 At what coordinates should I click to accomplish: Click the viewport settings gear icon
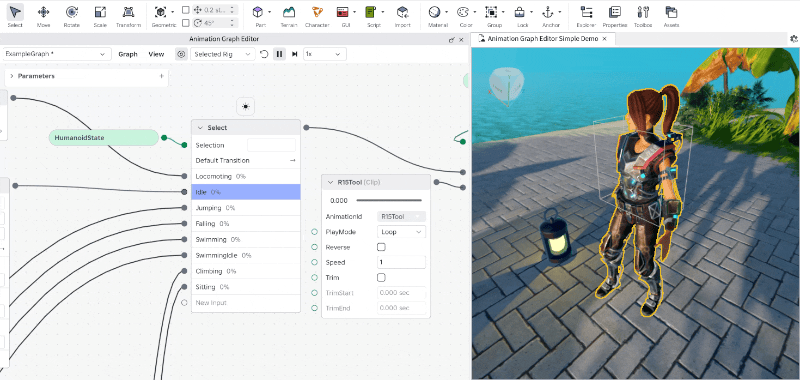pyautogui.click(x=793, y=39)
